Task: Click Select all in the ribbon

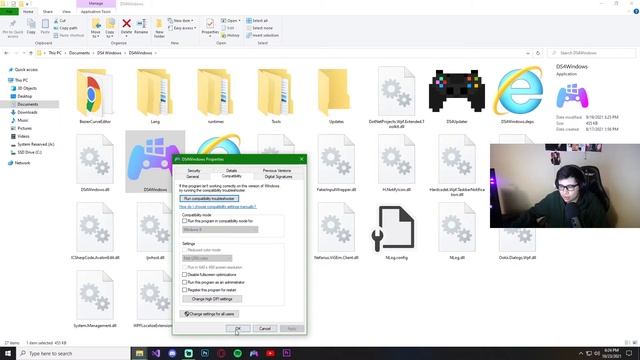Action: pyautogui.click(x=257, y=20)
